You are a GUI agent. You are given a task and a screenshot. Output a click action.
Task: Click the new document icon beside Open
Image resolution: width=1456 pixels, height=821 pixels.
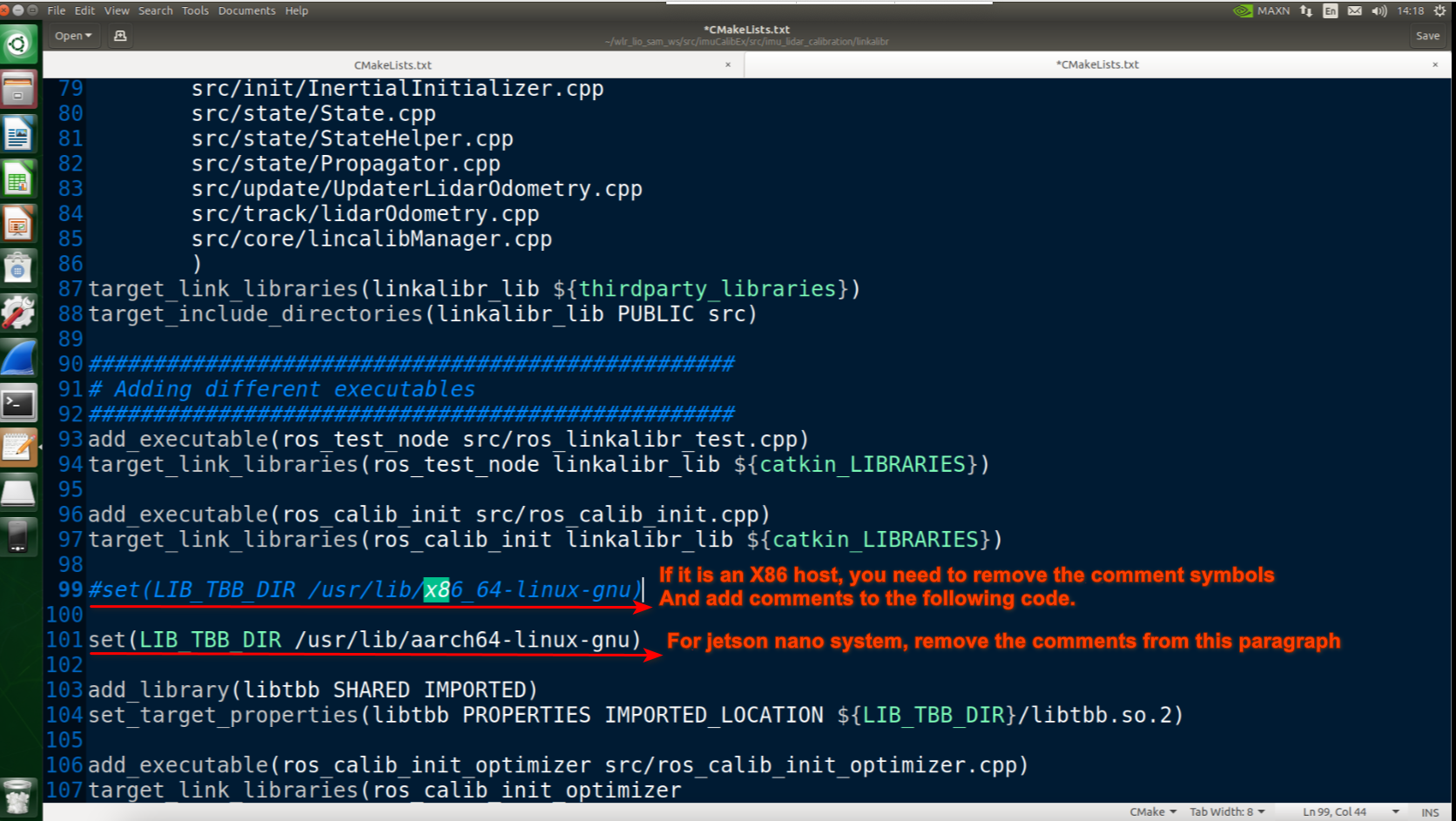120,36
